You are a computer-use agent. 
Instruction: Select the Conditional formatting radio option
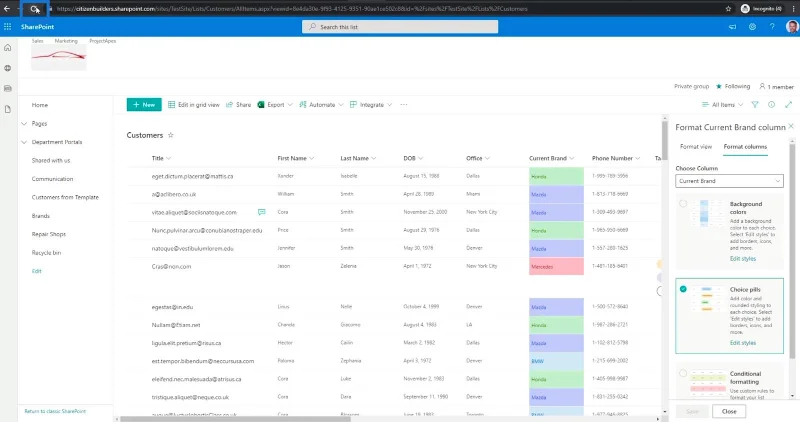point(683,373)
